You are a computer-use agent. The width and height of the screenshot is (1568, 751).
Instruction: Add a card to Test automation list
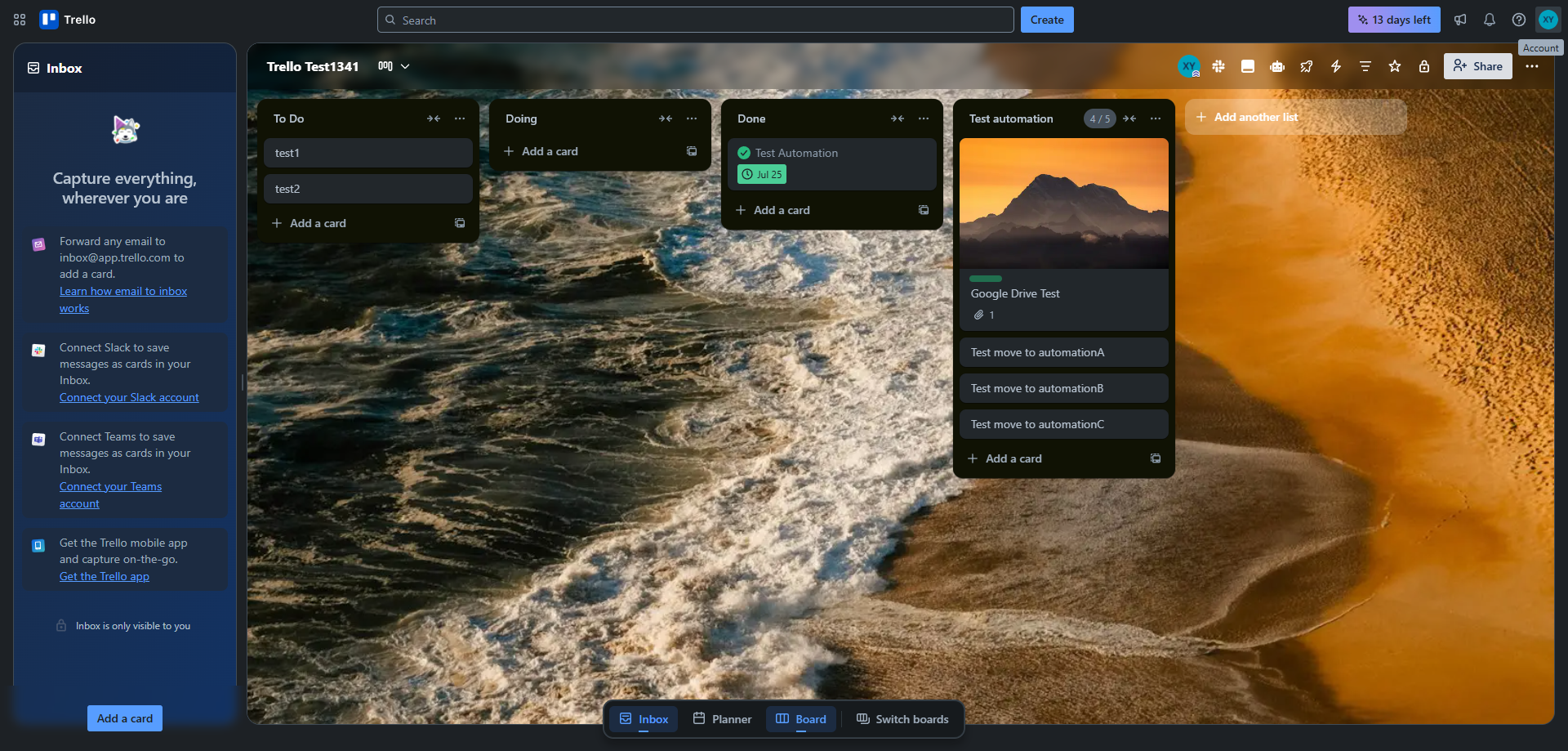[1050, 458]
